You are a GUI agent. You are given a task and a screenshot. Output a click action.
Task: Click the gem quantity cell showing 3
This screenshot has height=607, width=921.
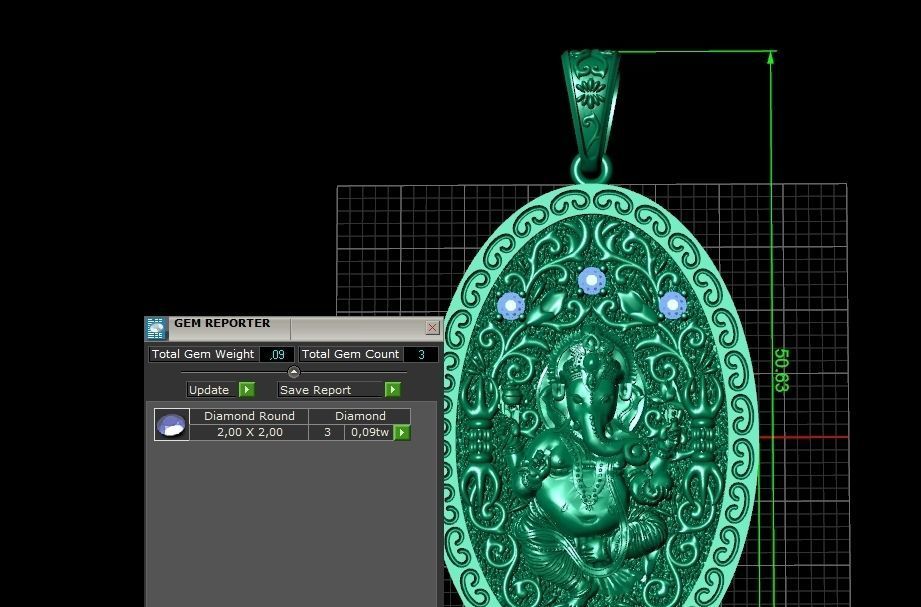pyautogui.click(x=327, y=432)
